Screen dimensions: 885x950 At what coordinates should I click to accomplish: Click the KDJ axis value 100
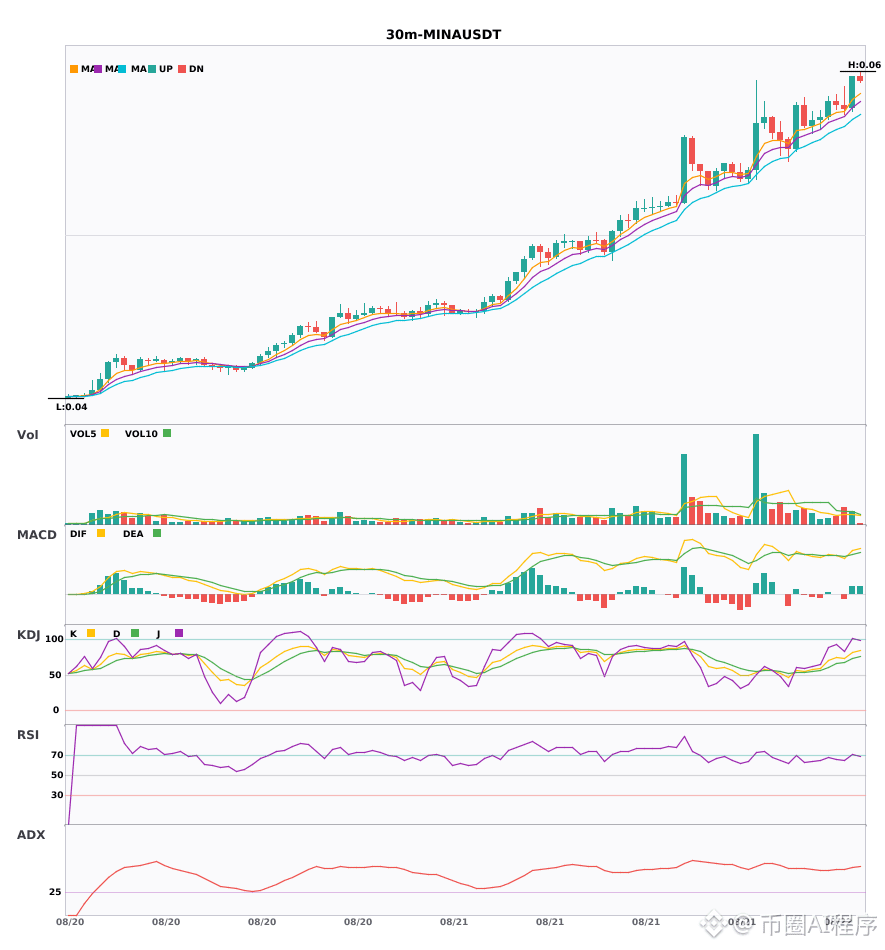54,639
